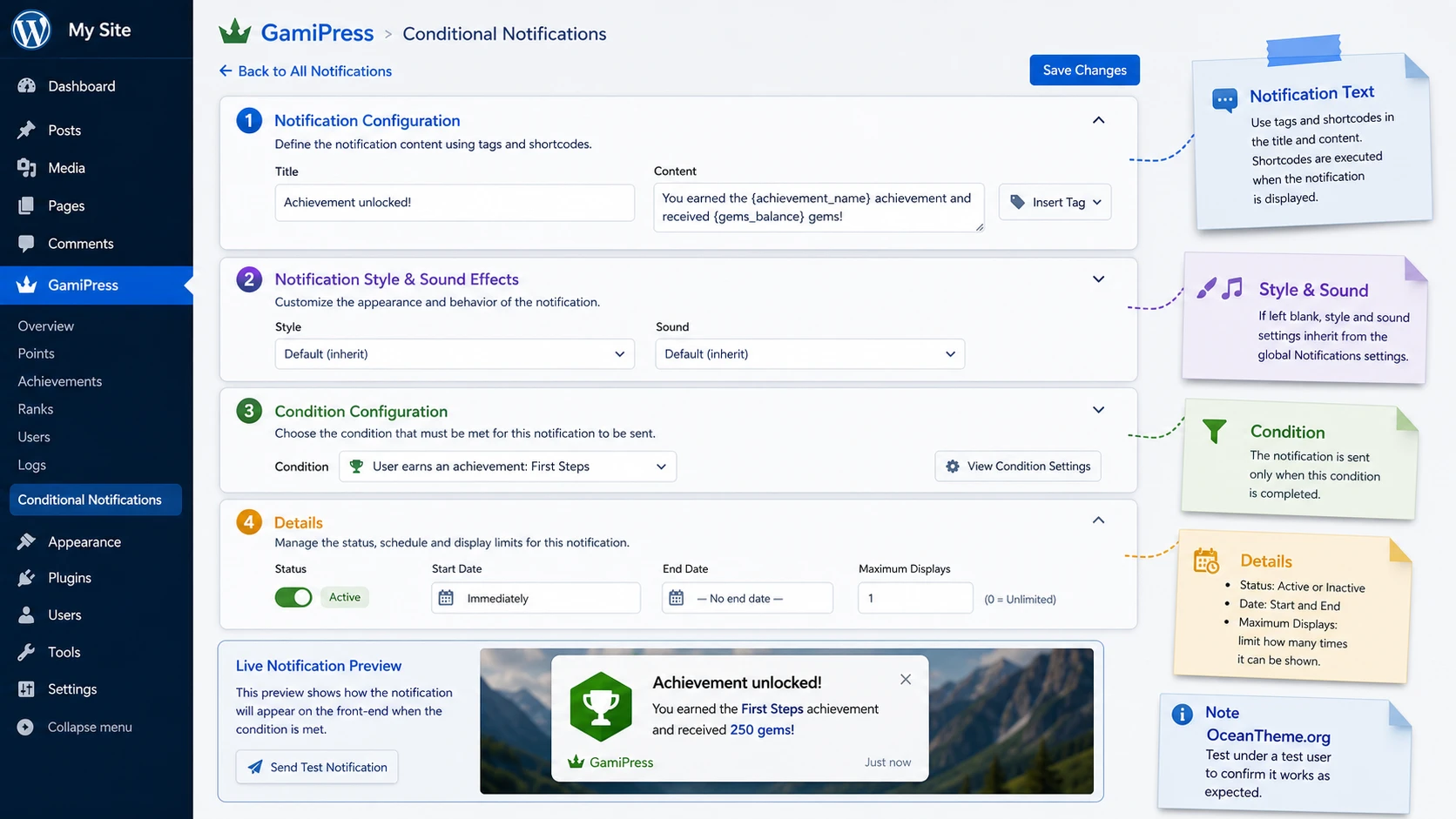Click the Content text area
Screen dimensions: 1456x819
(x=819, y=207)
